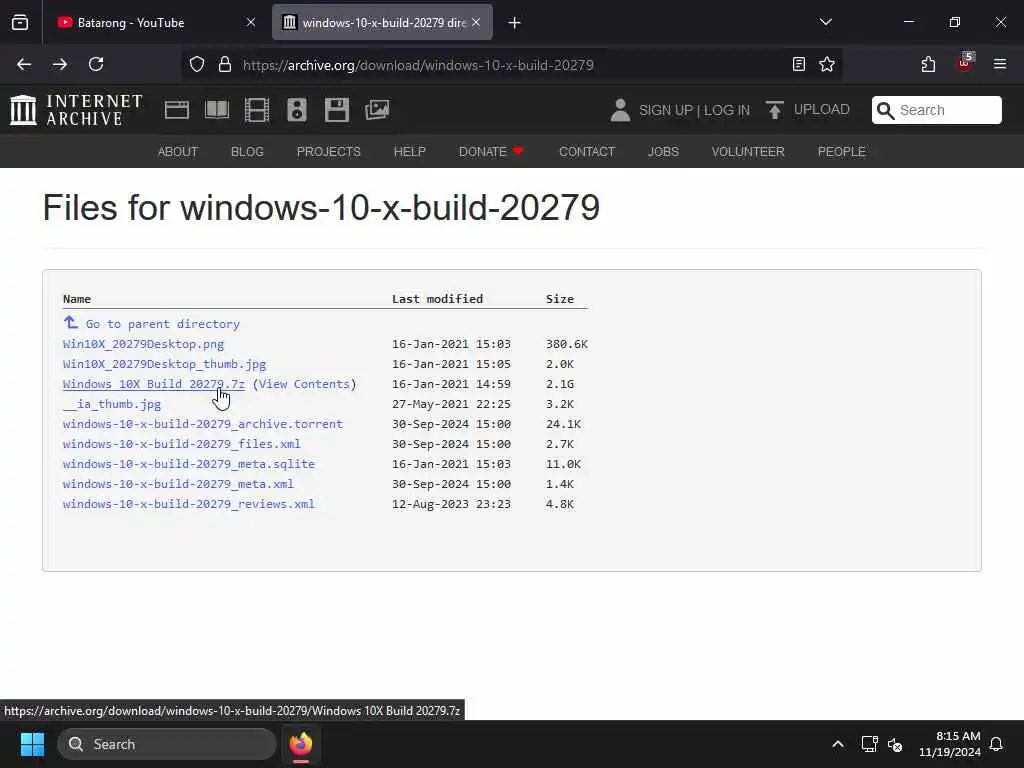Click the taskbar Search box

(x=167, y=744)
